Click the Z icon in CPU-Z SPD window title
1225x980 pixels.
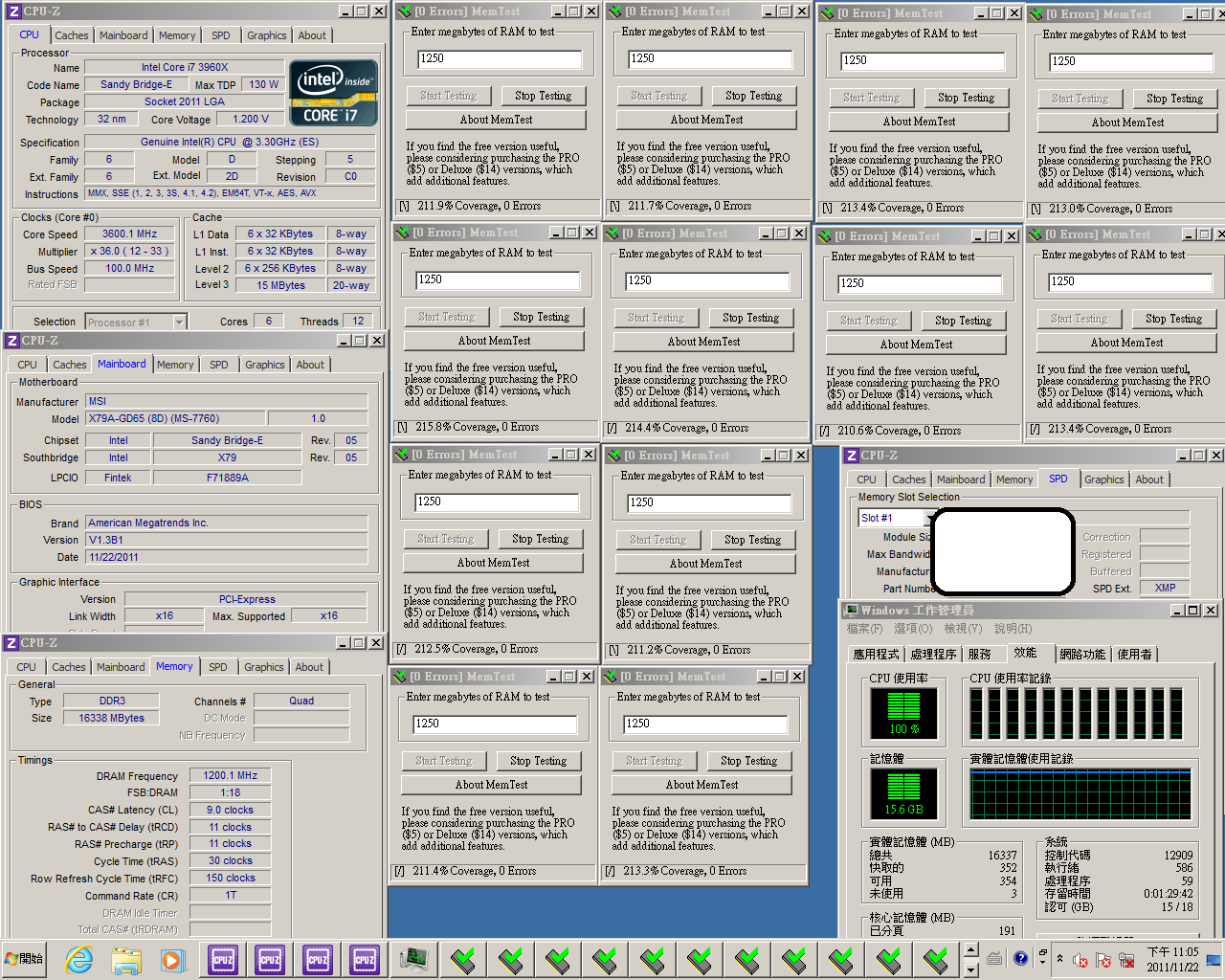(852, 456)
